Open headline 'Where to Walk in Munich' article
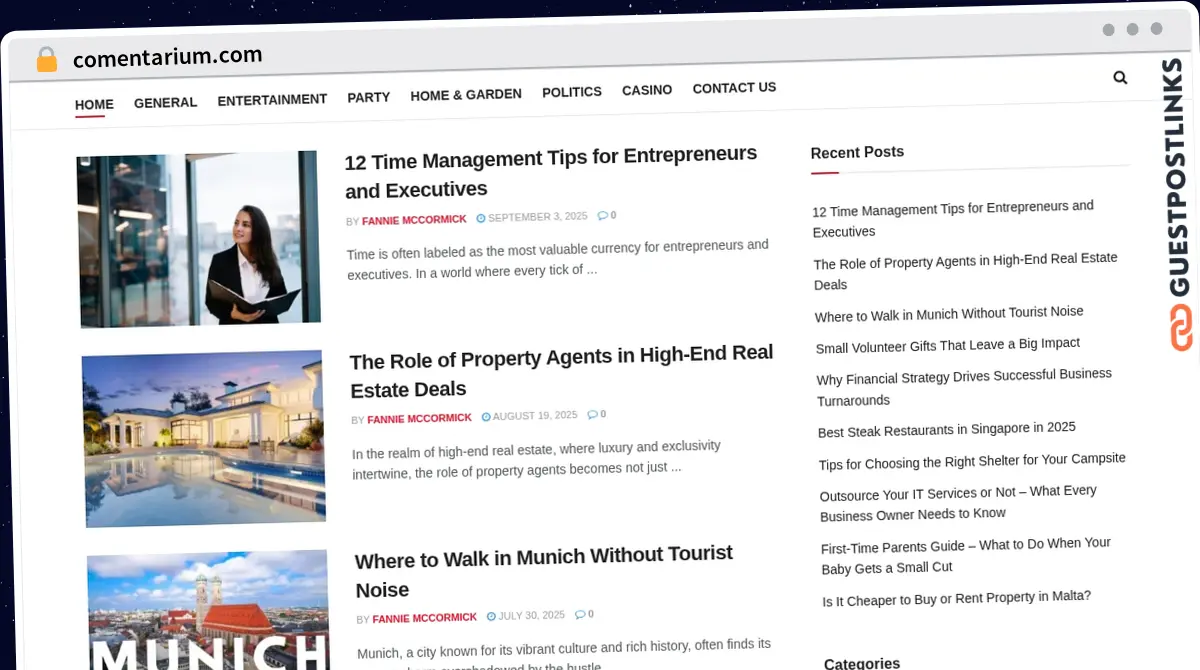 tap(544, 571)
